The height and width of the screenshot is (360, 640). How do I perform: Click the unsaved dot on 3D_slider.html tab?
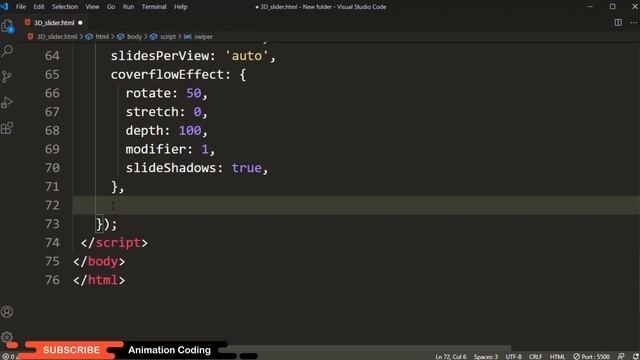pos(80,23)
